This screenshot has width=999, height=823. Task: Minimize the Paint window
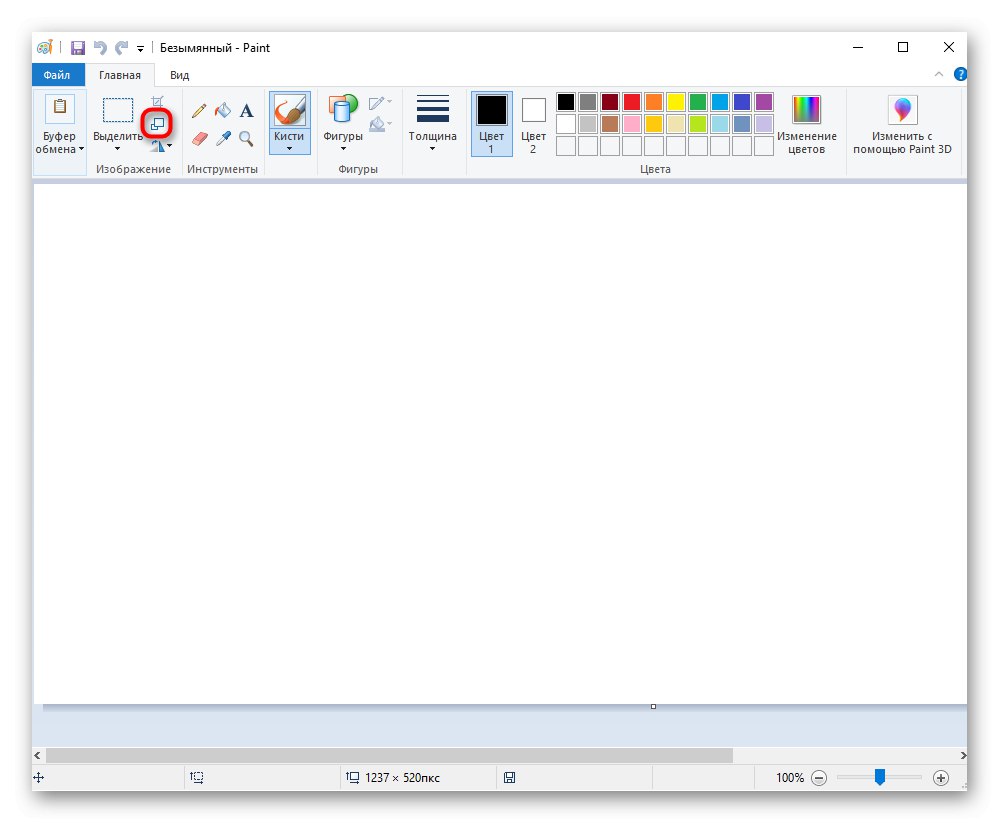click(858, 47)
